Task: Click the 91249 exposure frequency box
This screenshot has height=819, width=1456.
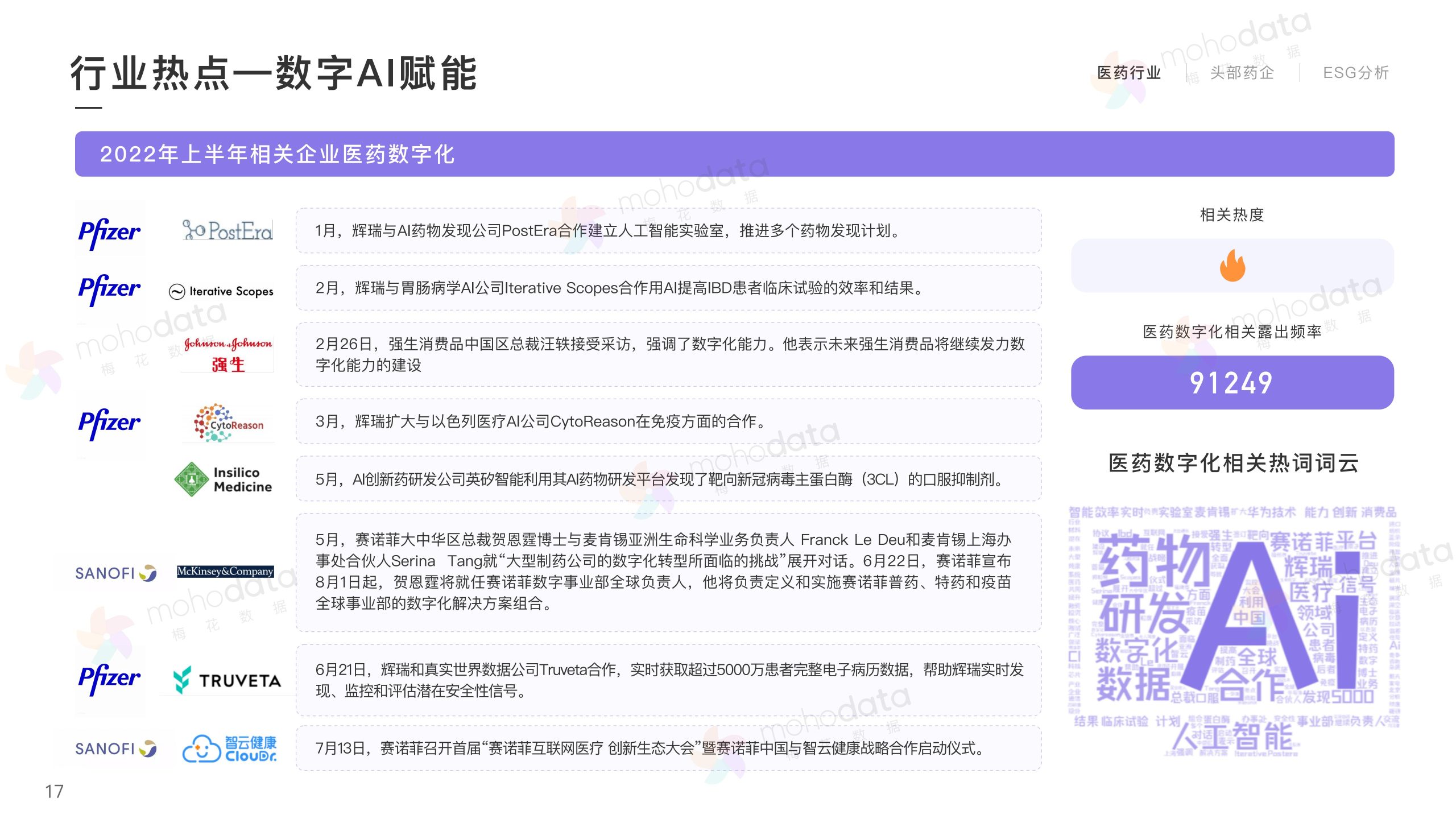Action: click(x=1232, y=382)
